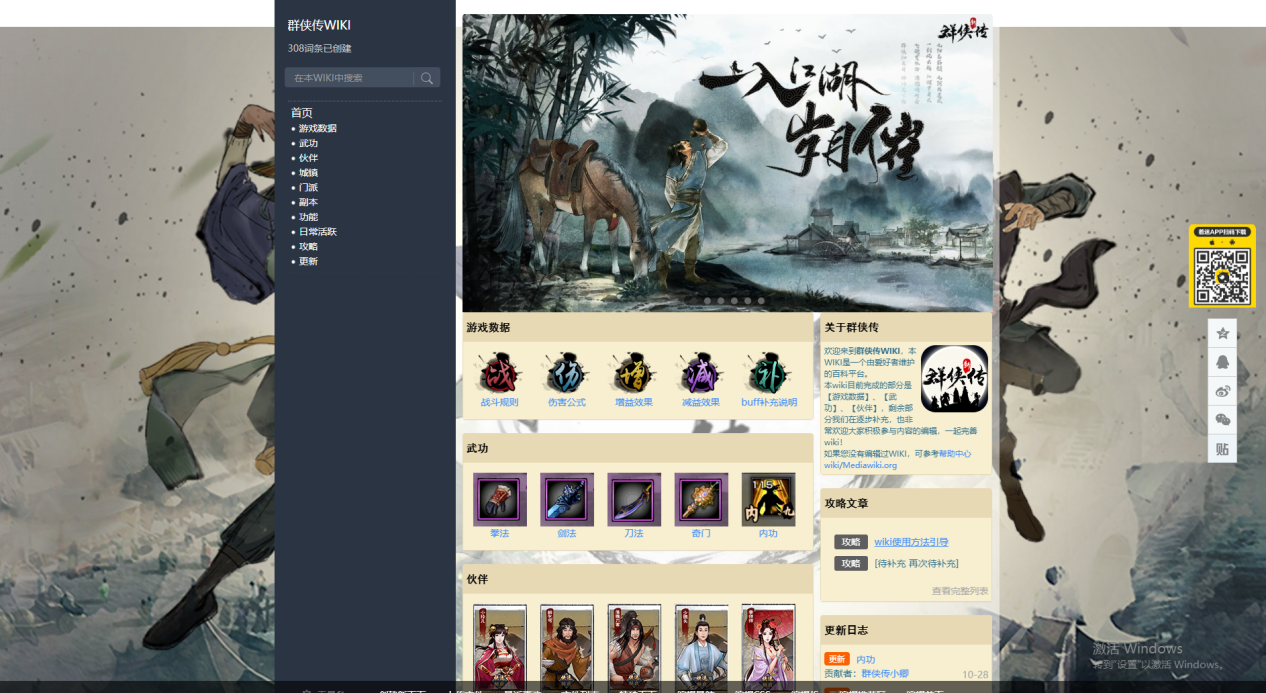1266x693 pixels.
Task: Select the 奇门 weapon skill icon
Action: [x=701, y=499]
